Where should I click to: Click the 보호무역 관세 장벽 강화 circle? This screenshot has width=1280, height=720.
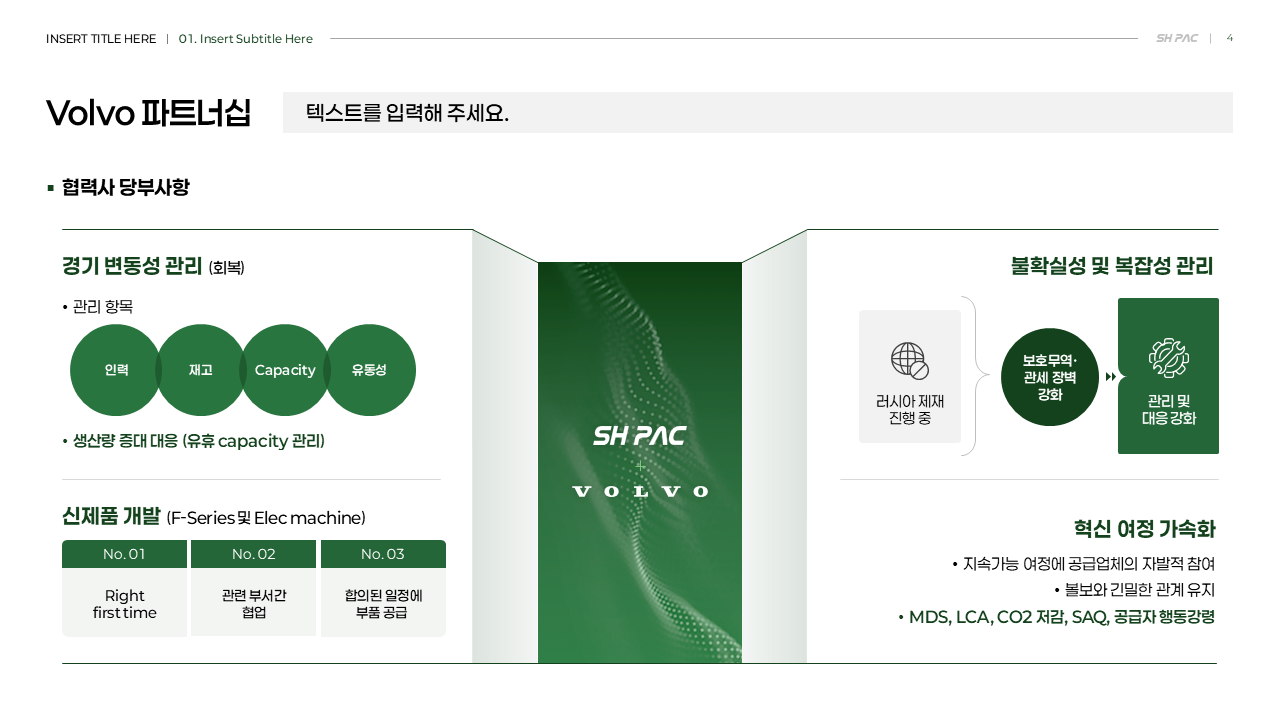(x=1050, y=377)
